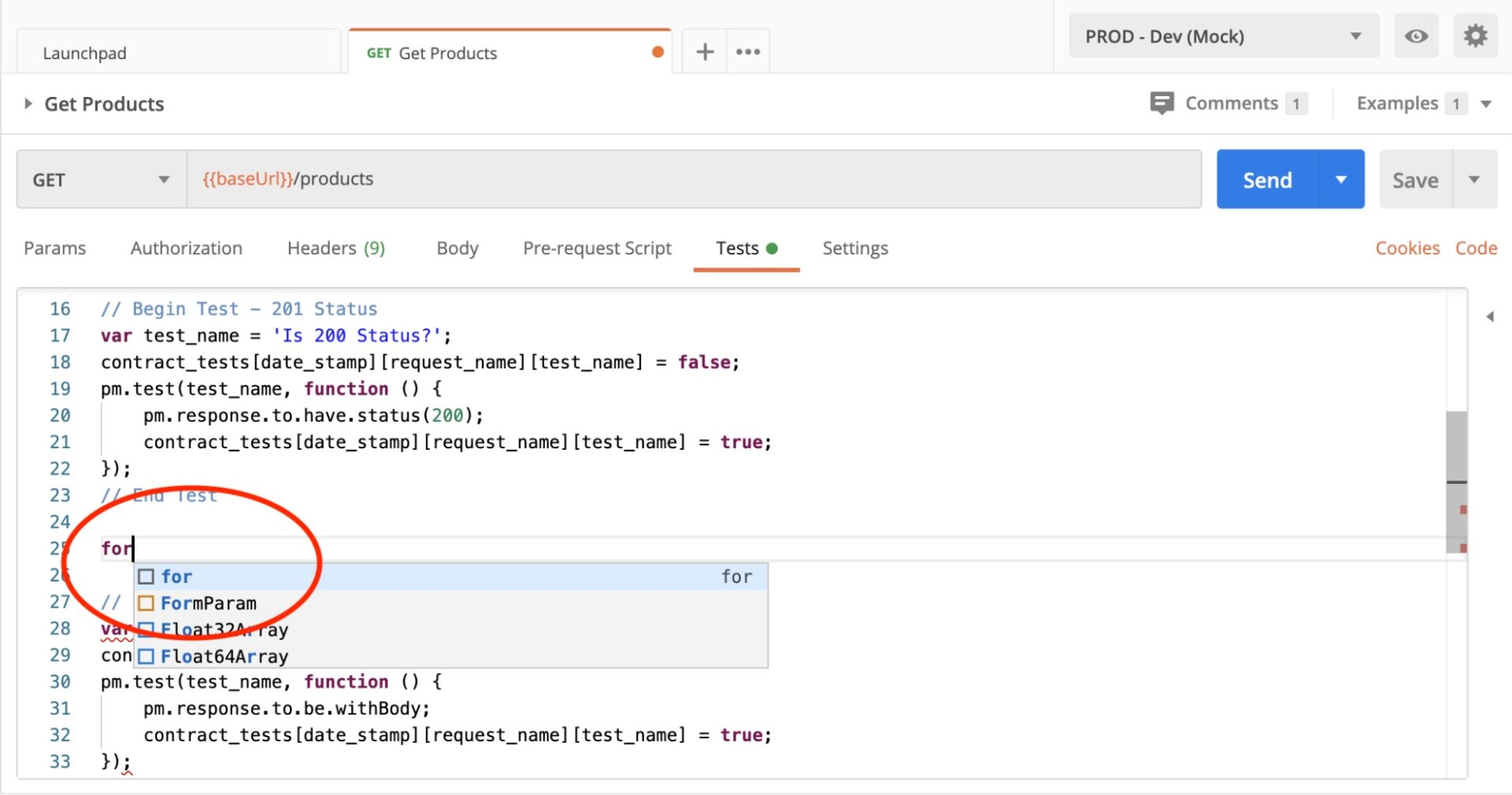Open the GET request method dropdown
The height and width of the screenshot is (795, 1512).
pyautogui.click(x=163, y=179)
